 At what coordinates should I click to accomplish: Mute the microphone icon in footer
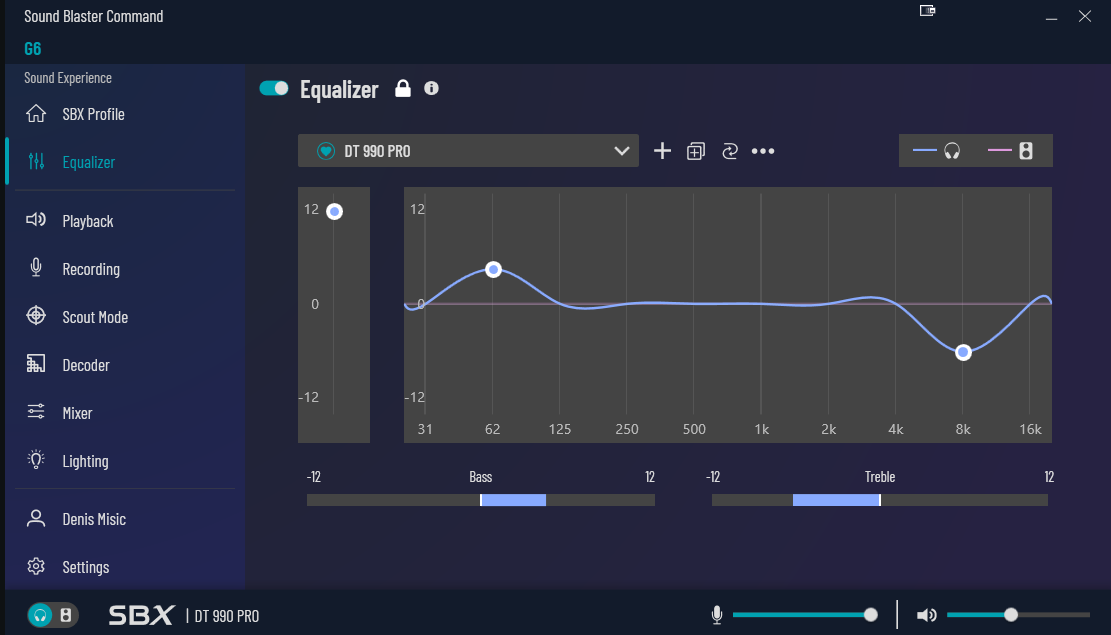click(716, 614)
